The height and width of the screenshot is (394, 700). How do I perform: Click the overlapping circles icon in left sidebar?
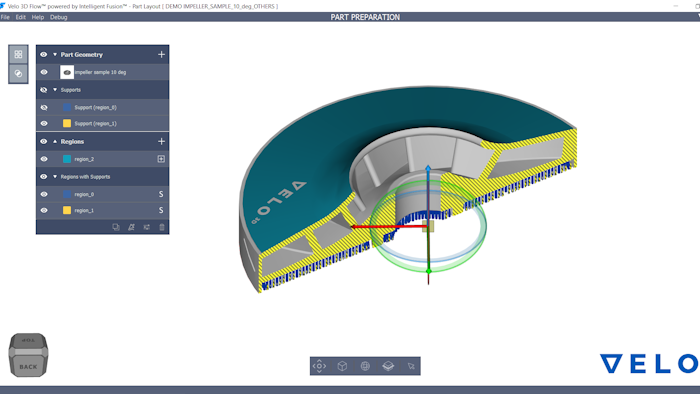click(18, 74)
